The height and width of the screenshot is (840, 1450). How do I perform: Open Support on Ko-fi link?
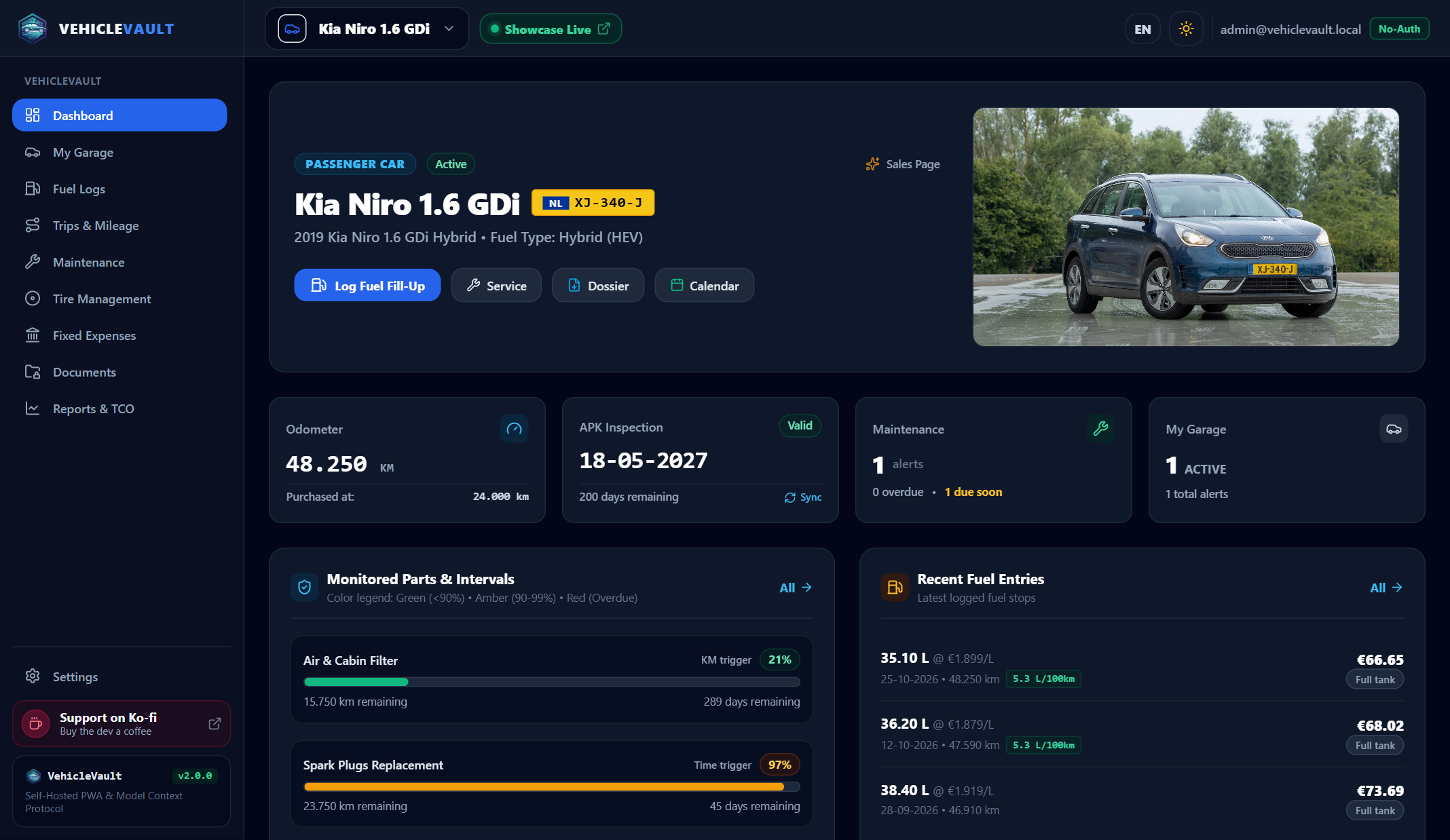pyautogui.click(x=122, y=723)
